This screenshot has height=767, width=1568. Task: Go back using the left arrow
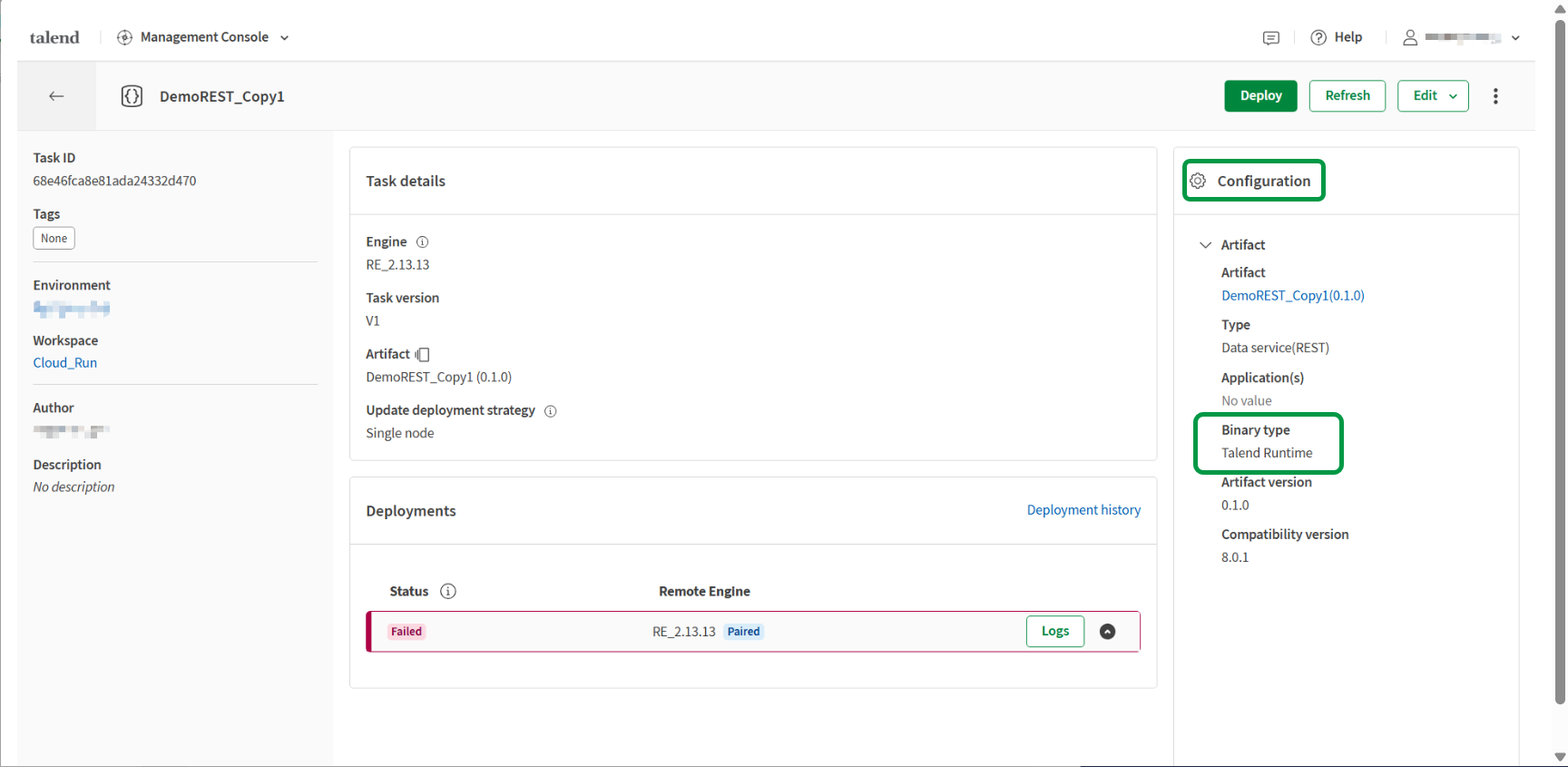pyautogui.click(x=56, y=96)
